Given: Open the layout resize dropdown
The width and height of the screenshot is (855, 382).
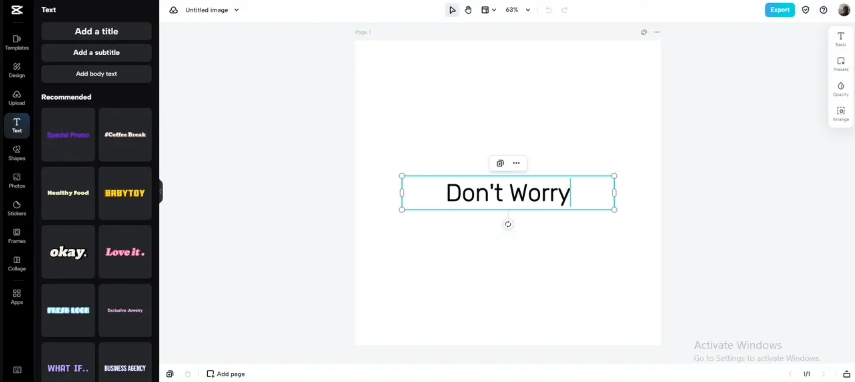Looking at the screenshot, I should click(489, 10).
